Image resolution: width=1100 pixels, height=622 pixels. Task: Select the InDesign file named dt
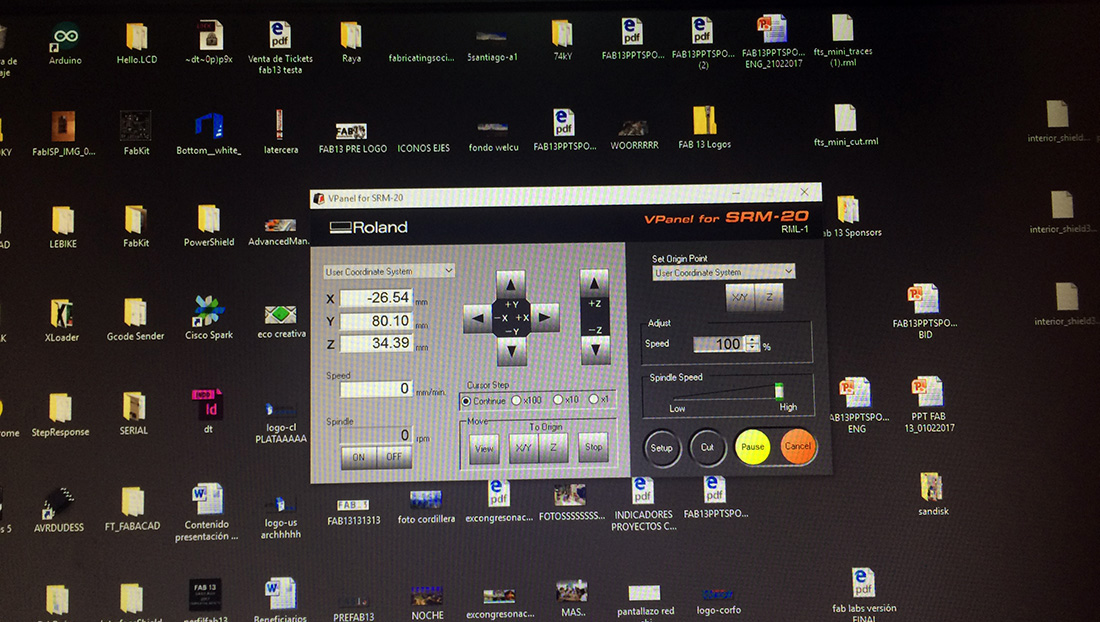[x=208, y=411]
